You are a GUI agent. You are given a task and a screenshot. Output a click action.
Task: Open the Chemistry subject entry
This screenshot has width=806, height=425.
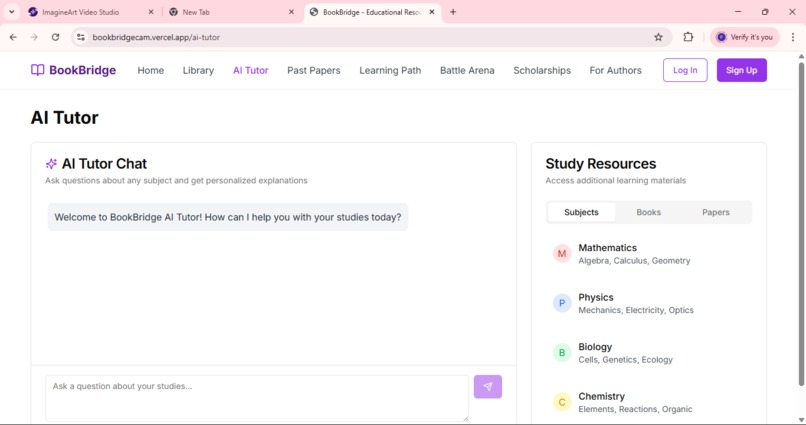point(649,402)
